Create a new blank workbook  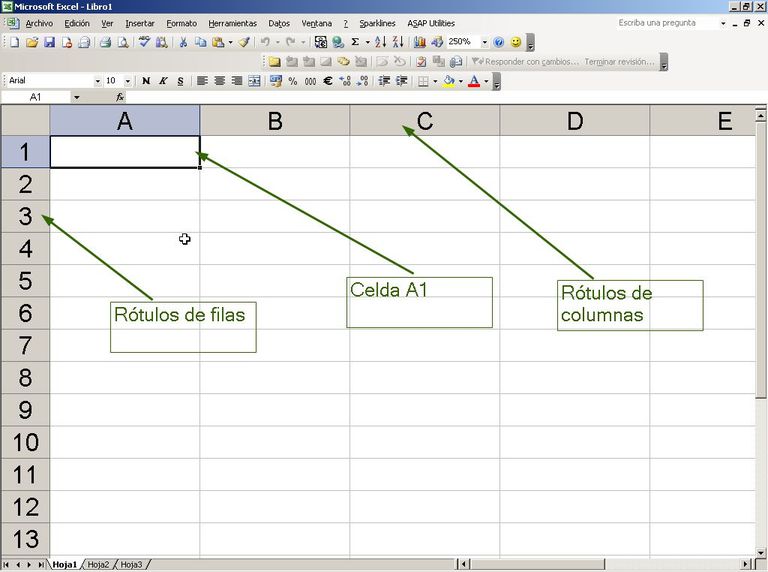click(15, 42)
